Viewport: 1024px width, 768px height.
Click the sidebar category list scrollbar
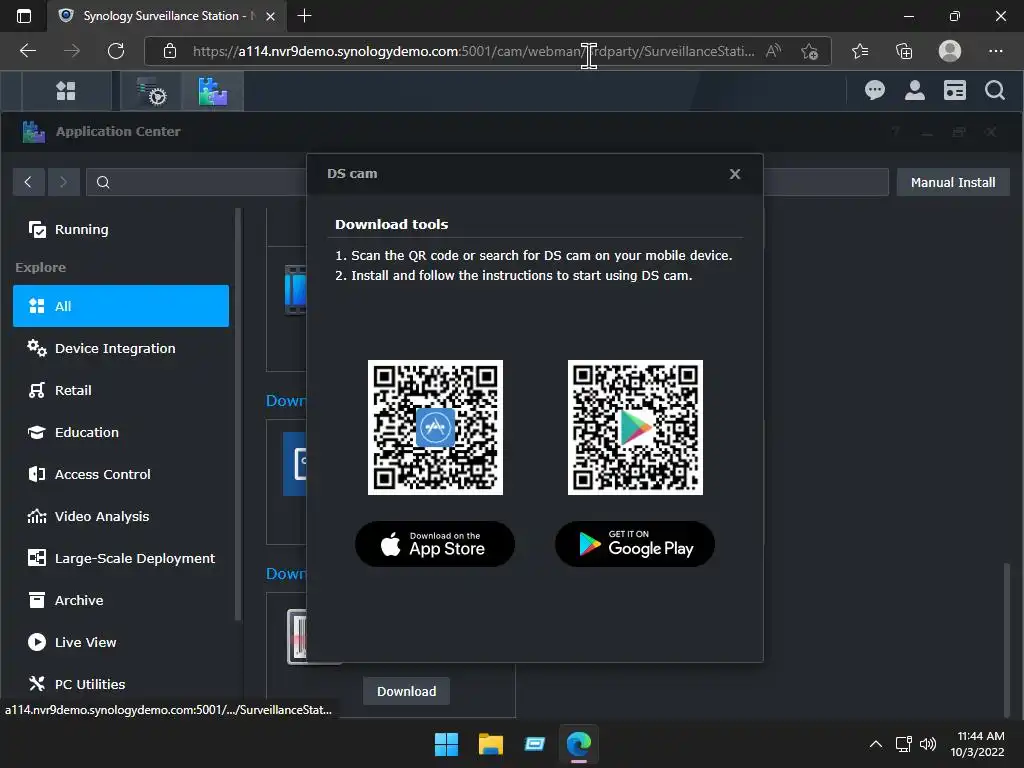238,414
